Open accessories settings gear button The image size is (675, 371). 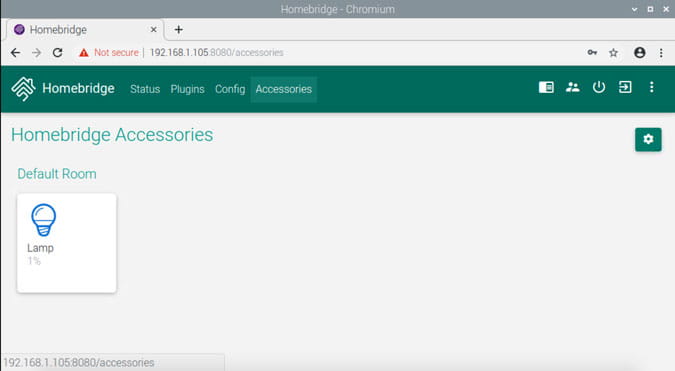tap(648, 139)
